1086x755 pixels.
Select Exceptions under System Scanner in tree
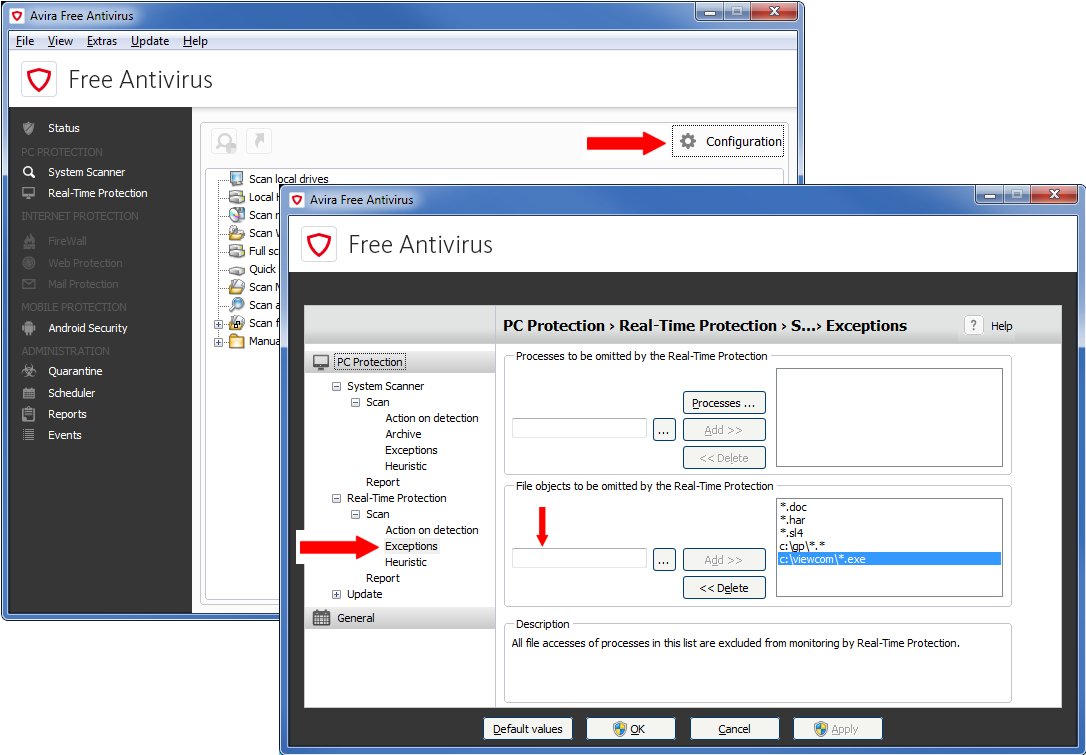pyautogui.click(x=411, y=450)
